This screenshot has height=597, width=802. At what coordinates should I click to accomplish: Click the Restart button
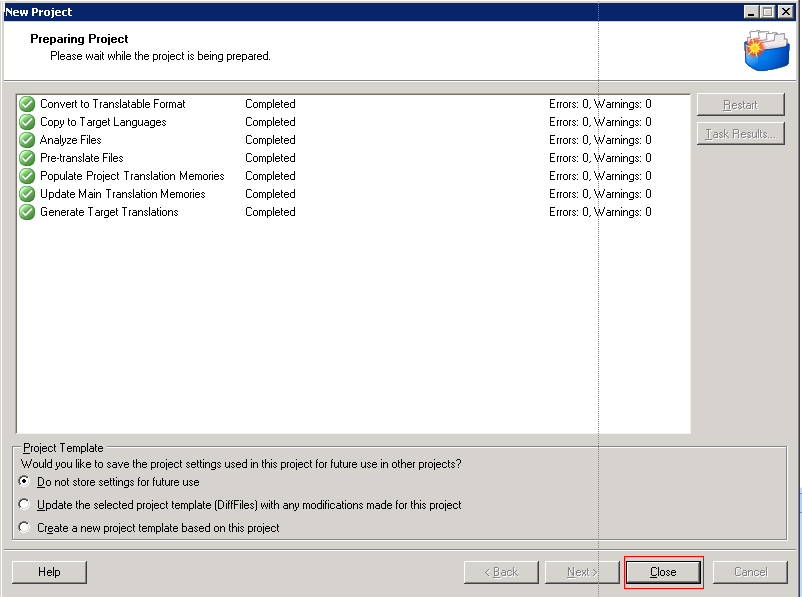click(740, 105)
